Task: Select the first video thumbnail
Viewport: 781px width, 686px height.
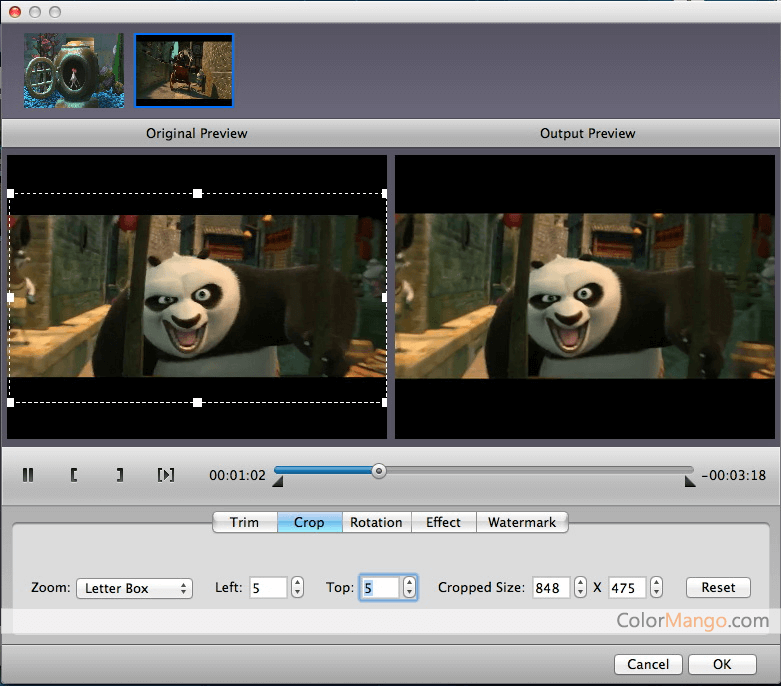Action: point(74,70)
